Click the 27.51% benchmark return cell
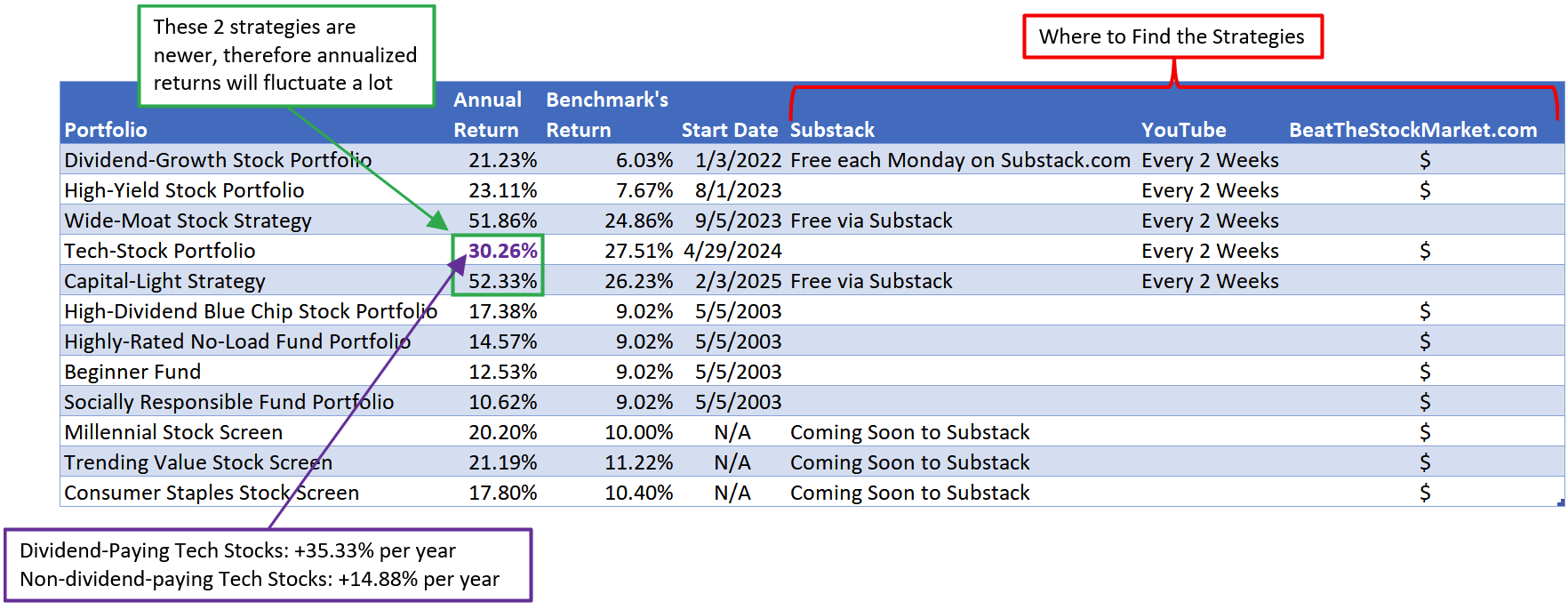 click(639, 251)
